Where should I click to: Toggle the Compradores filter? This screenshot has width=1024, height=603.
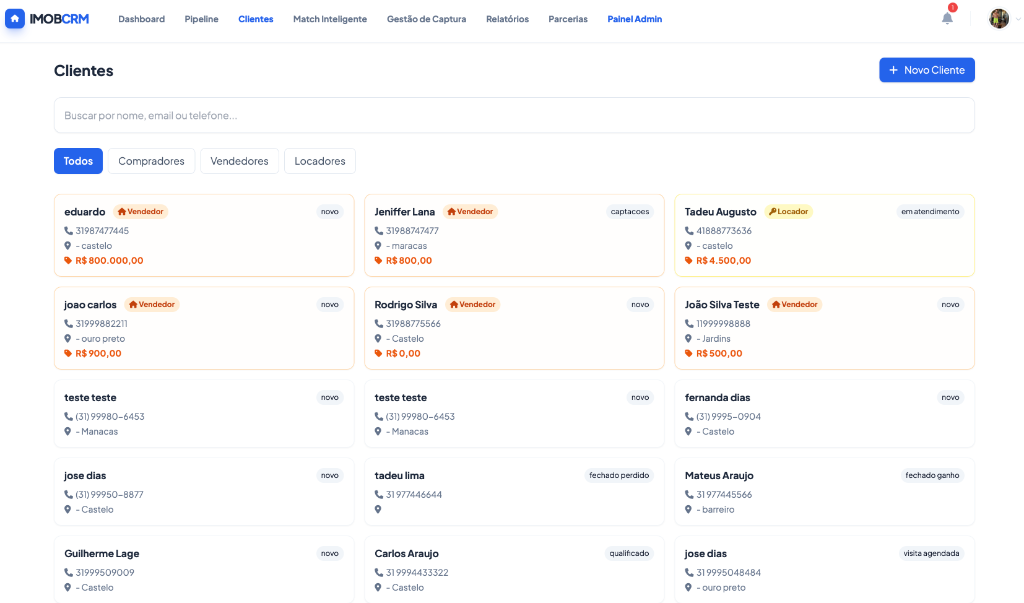click(151, 161)
